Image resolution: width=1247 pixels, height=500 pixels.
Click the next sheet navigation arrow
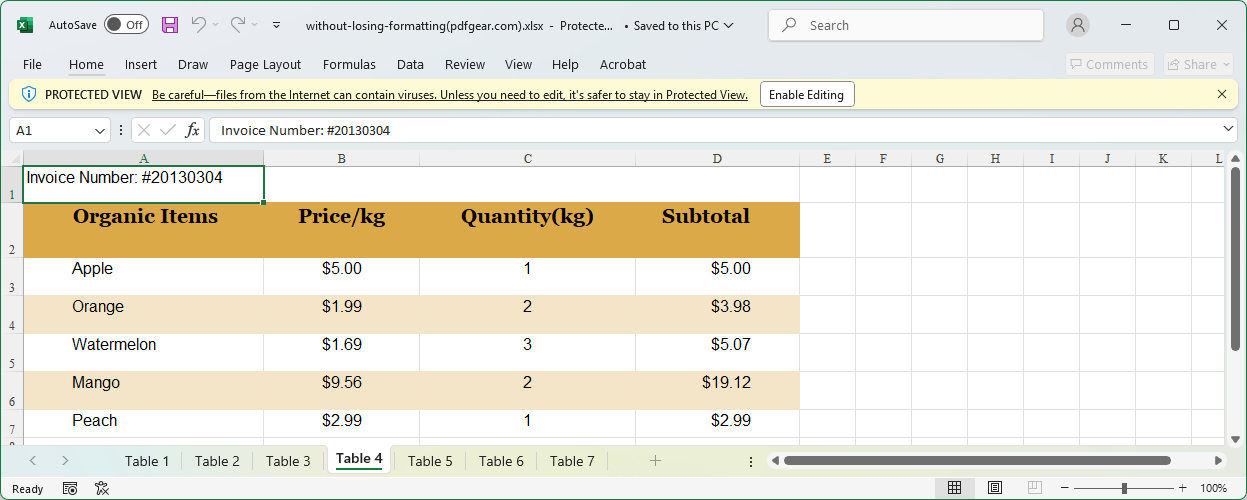65,460
